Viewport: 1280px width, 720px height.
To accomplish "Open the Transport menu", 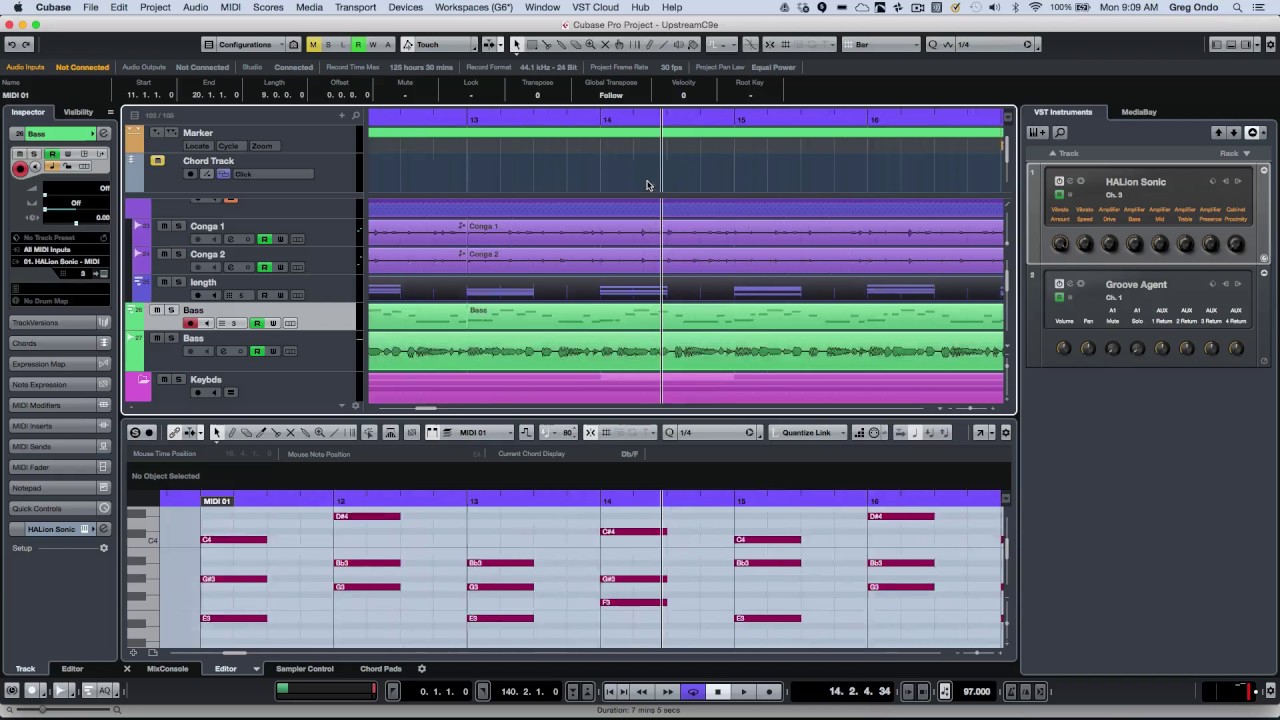I will click(355, 7).
